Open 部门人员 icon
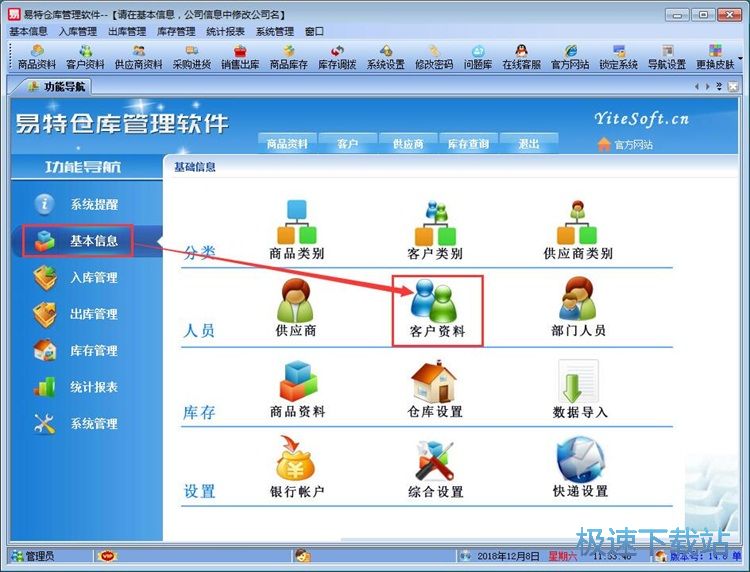 578,307
